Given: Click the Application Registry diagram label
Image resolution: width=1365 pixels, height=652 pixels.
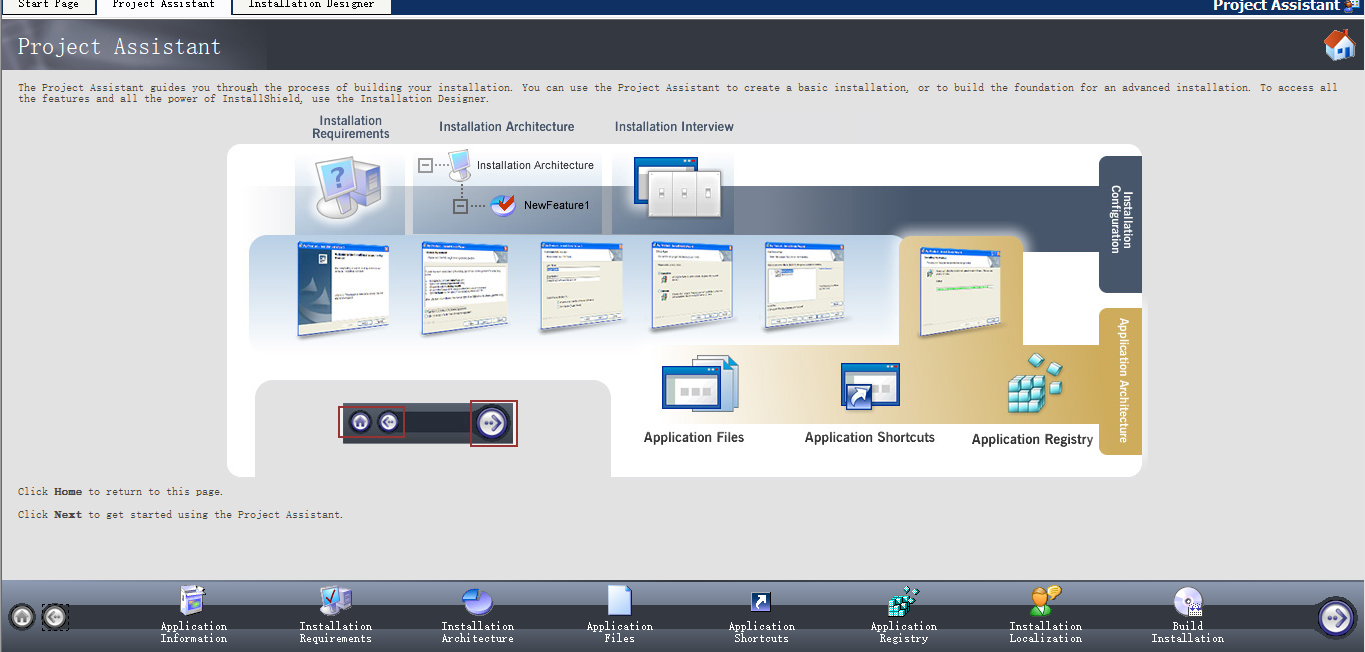Looking at the screenshot, I should pyautogui.click(x=1032, y=440).
